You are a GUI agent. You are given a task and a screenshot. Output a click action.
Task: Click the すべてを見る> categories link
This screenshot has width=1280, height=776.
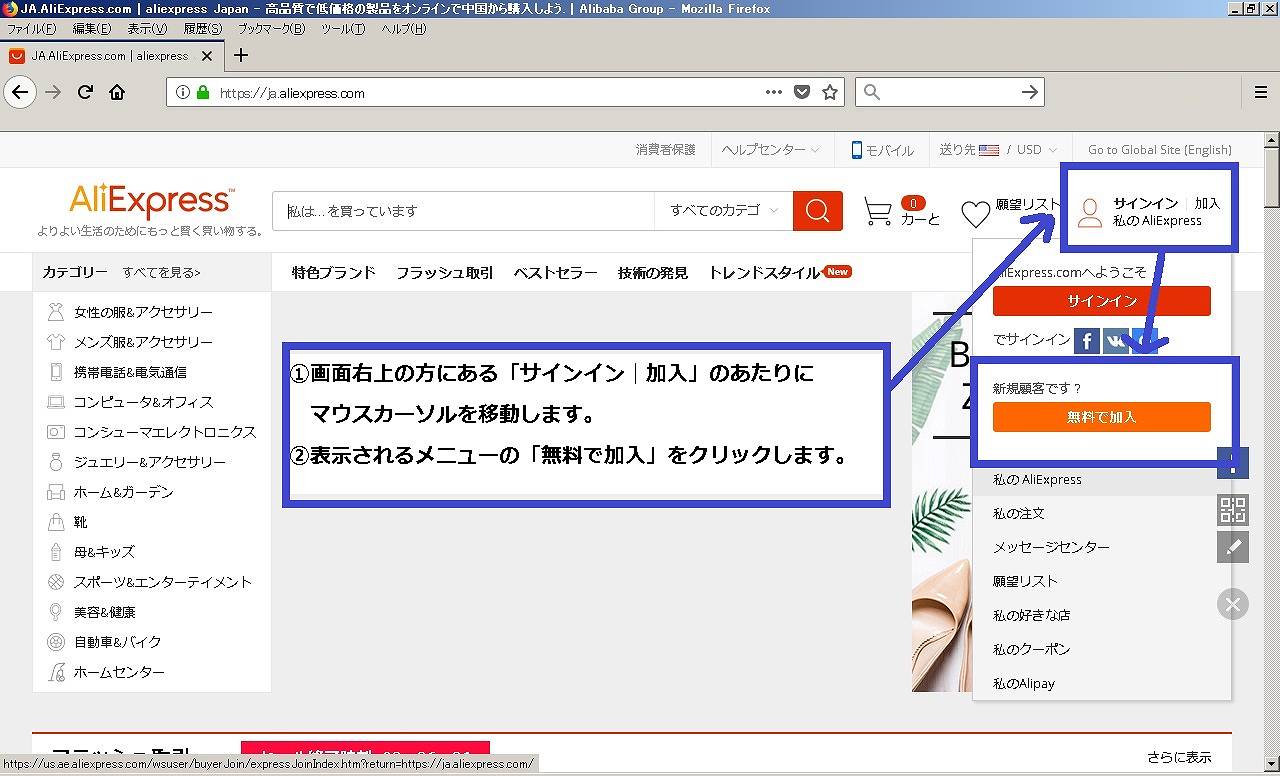[x=161, y=272]
